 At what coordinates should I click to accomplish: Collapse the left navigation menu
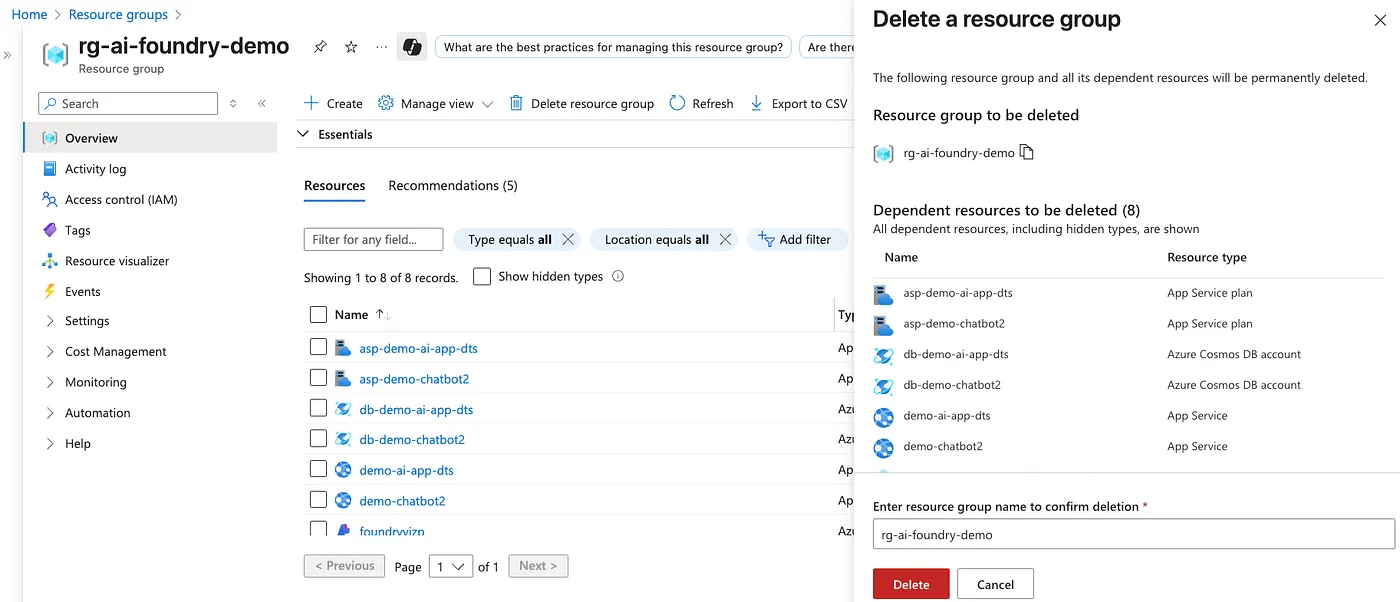click(262, 103)
